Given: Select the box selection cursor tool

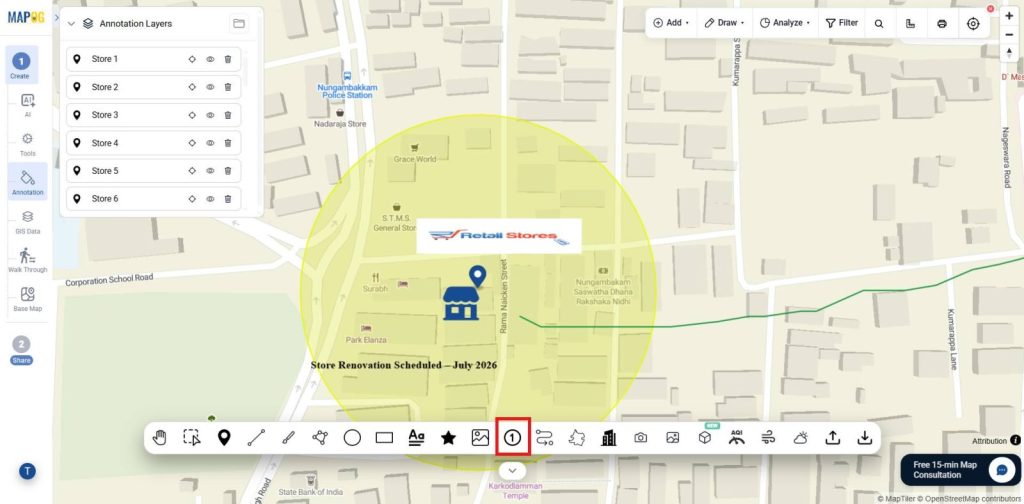Looking at the screenshot, I should 191,438.
